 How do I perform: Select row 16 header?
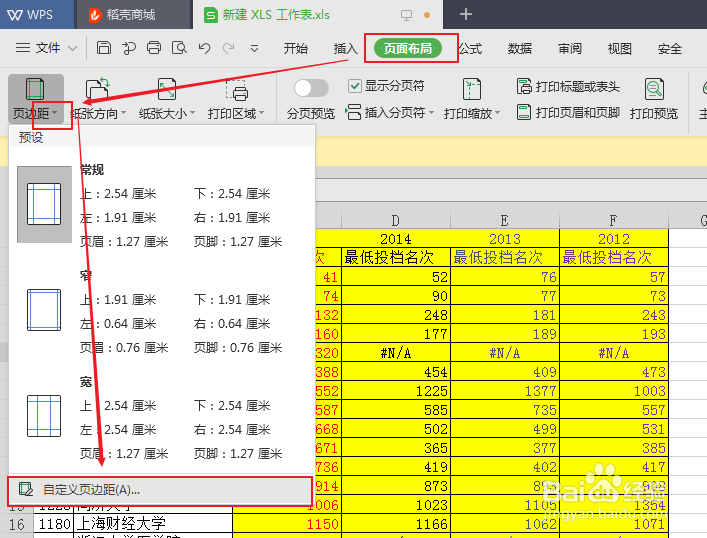coord(17,524)
